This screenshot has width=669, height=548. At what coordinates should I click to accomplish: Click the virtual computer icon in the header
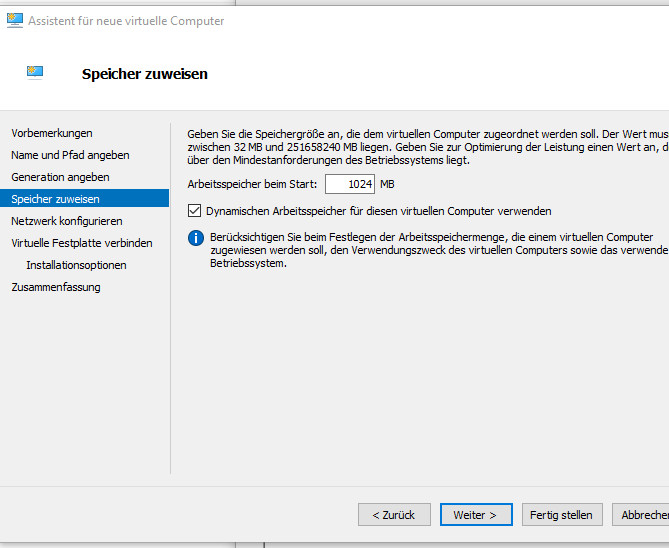35,72
